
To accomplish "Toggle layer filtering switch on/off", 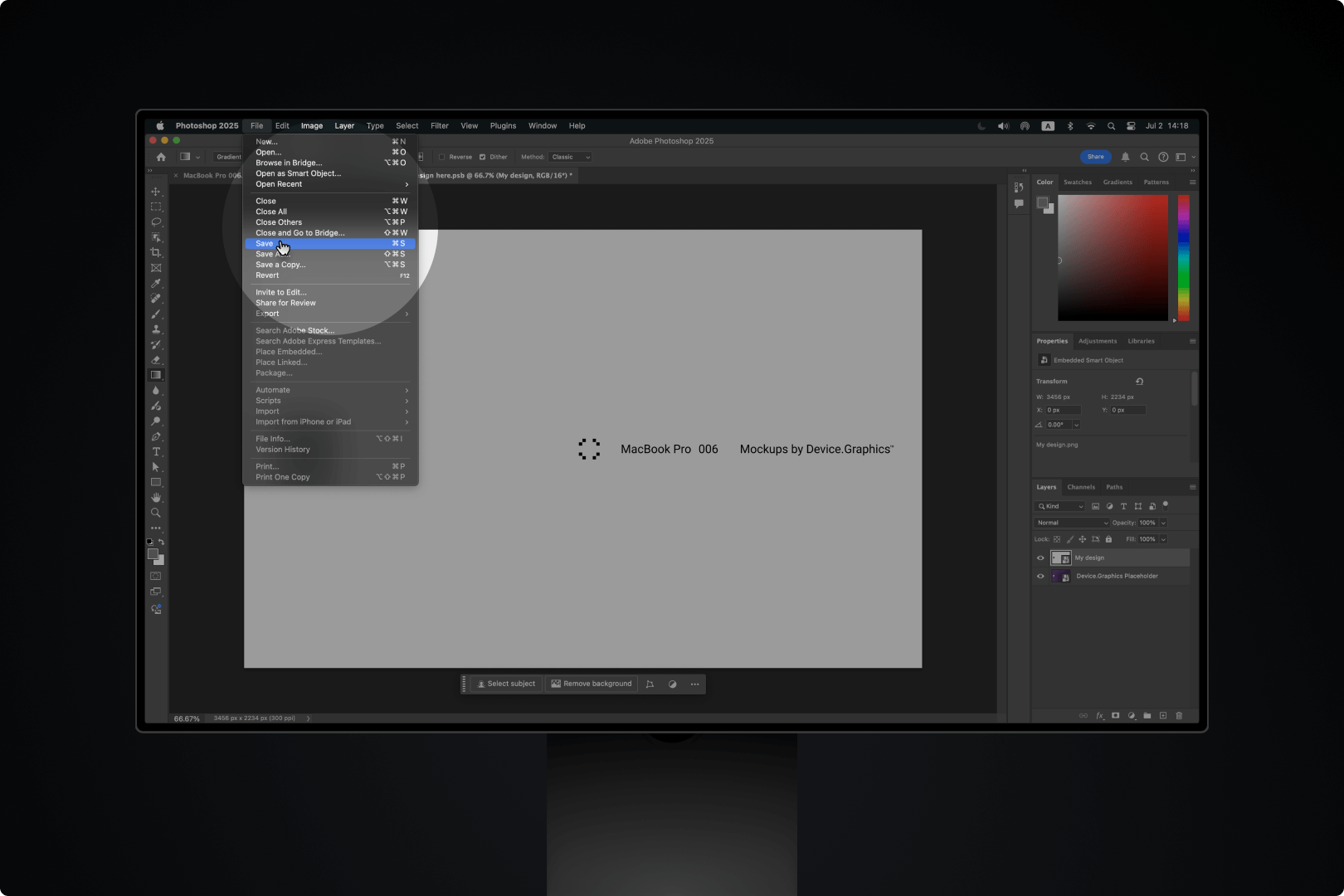I will coord(1166,504).
